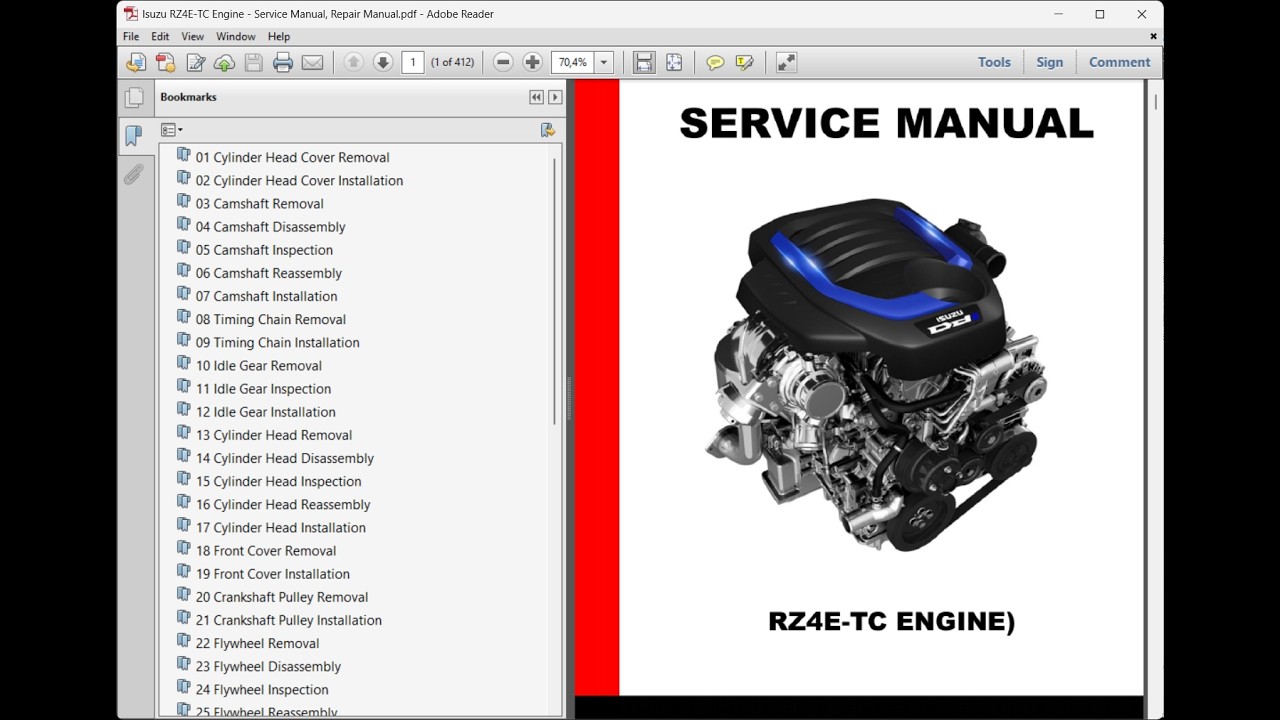Select bookmark 15 Cylinder Head Inspection
The image size is (1280, 720).
(x=278, y=481)
